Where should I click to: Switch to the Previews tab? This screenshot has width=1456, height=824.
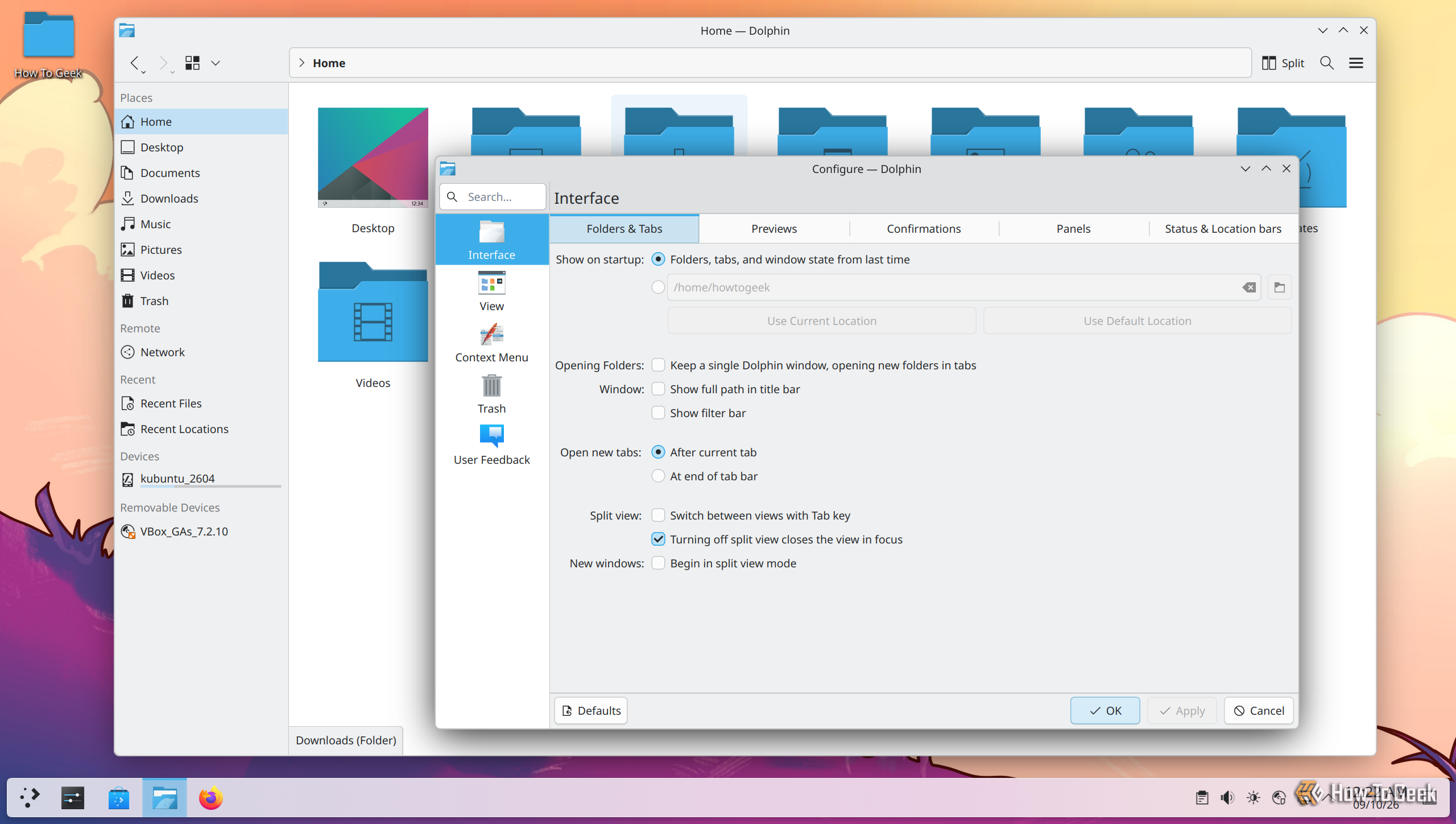(773, 228)
